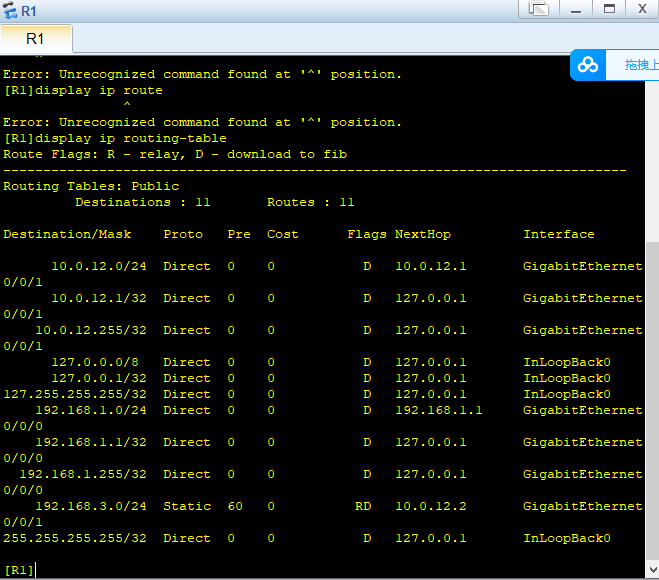
Task: Close the R1 console window
Action: click(641, 9)
